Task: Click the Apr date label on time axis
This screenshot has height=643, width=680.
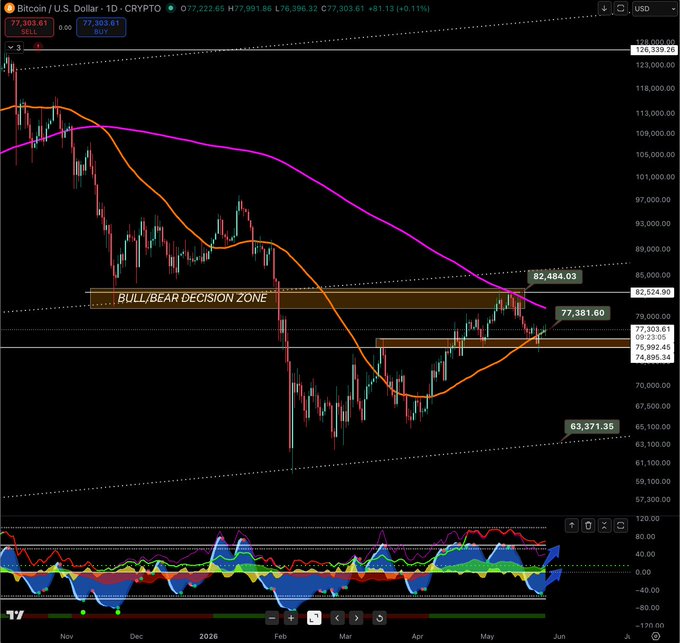Action: pos(417,636)
